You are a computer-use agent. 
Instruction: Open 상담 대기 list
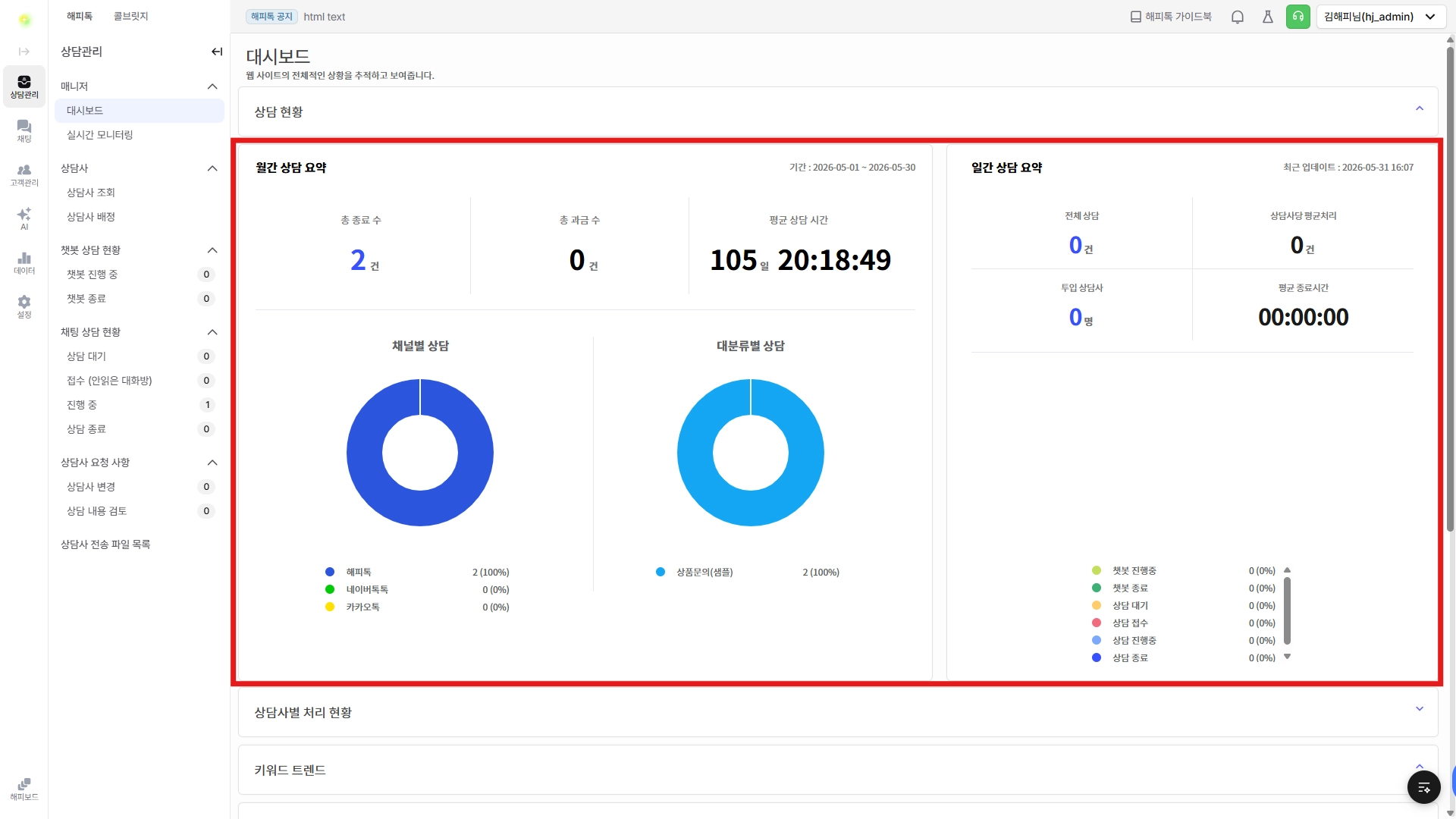[x=140, y=356]
